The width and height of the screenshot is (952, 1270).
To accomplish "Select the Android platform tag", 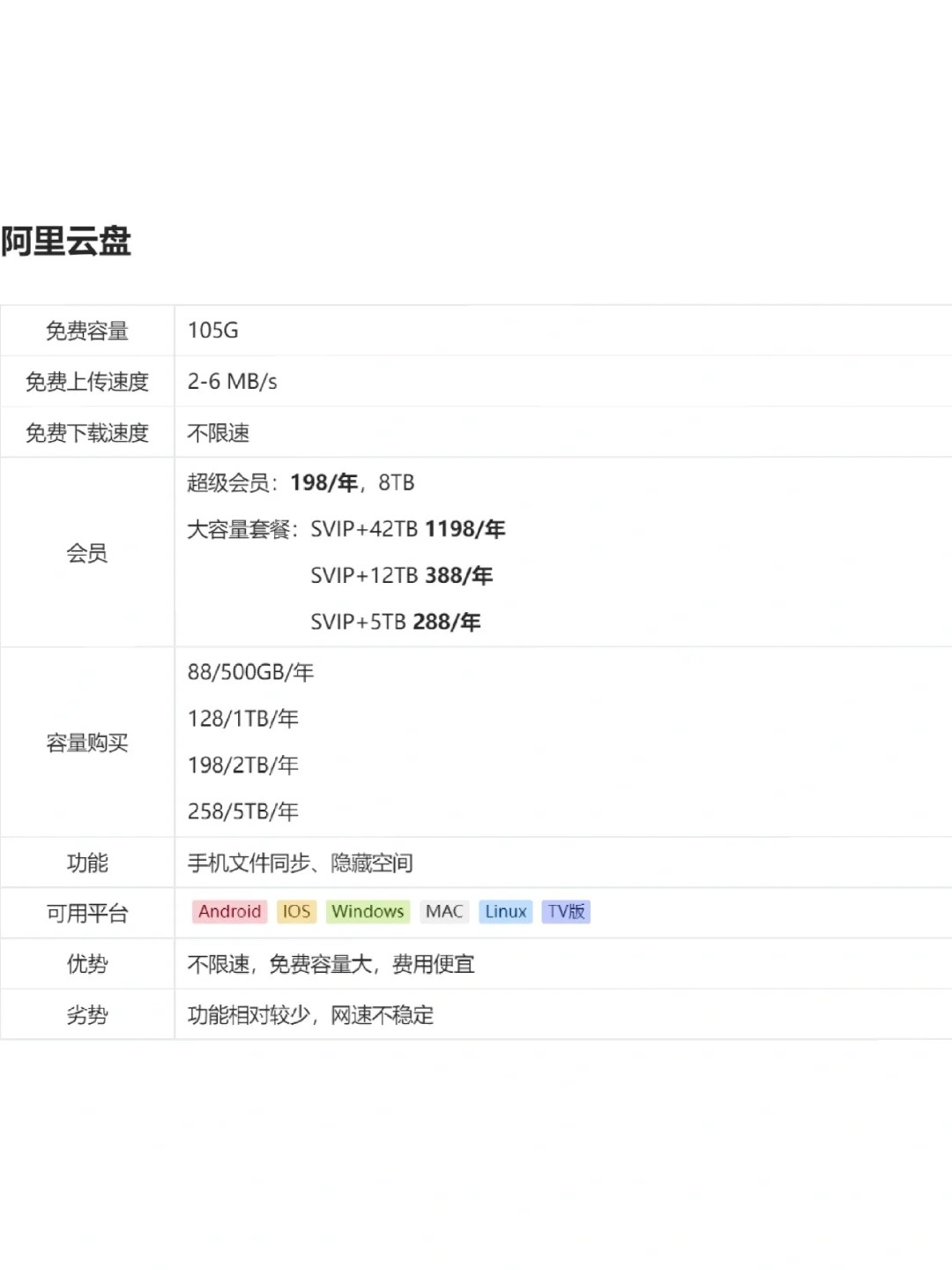I will (x=229, y=911).
